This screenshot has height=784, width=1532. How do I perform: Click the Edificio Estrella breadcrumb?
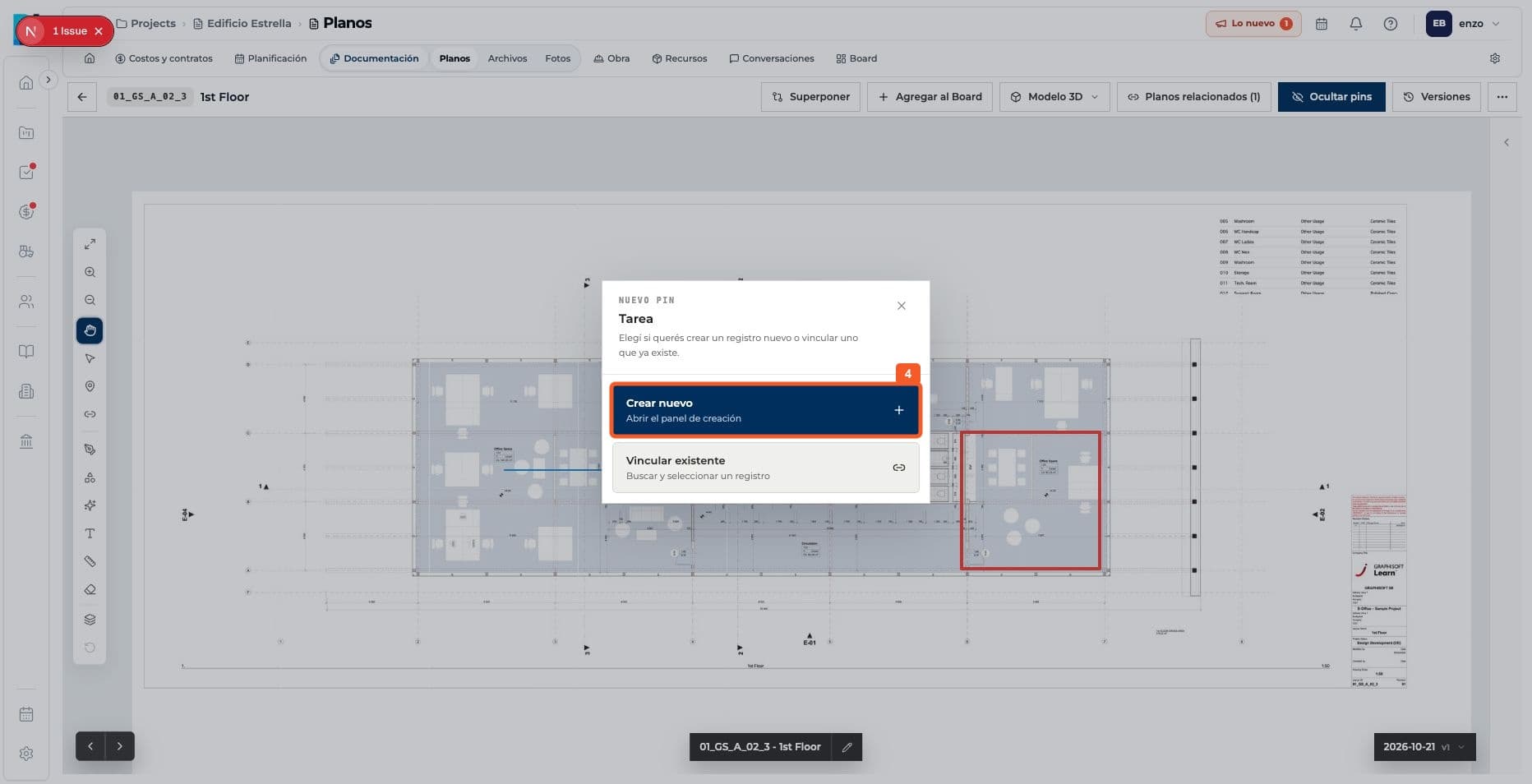click(x=242, y=24)
